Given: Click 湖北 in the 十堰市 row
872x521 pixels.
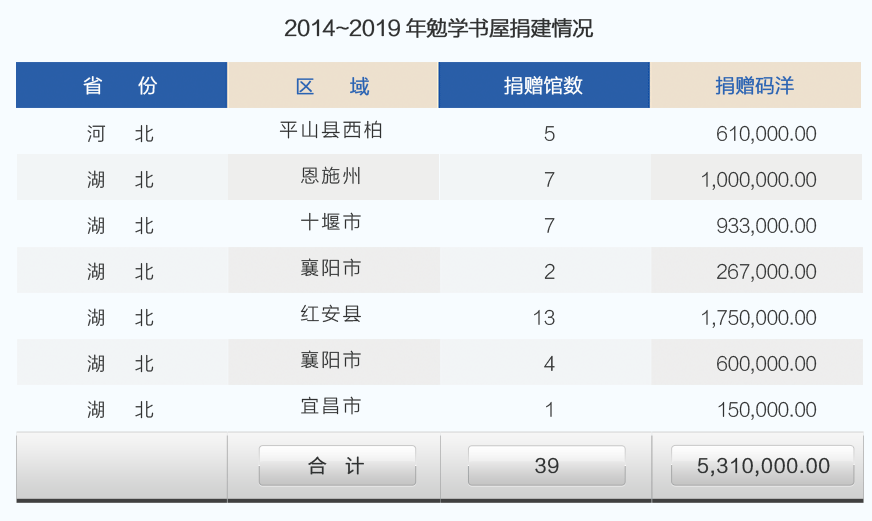Looking at the screenshot, I should [120, 226].
